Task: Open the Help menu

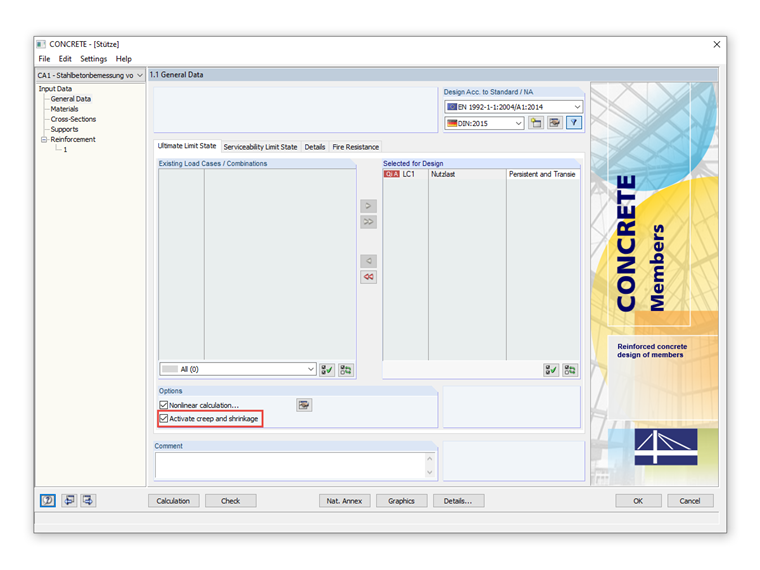Action: pos(124,59)
